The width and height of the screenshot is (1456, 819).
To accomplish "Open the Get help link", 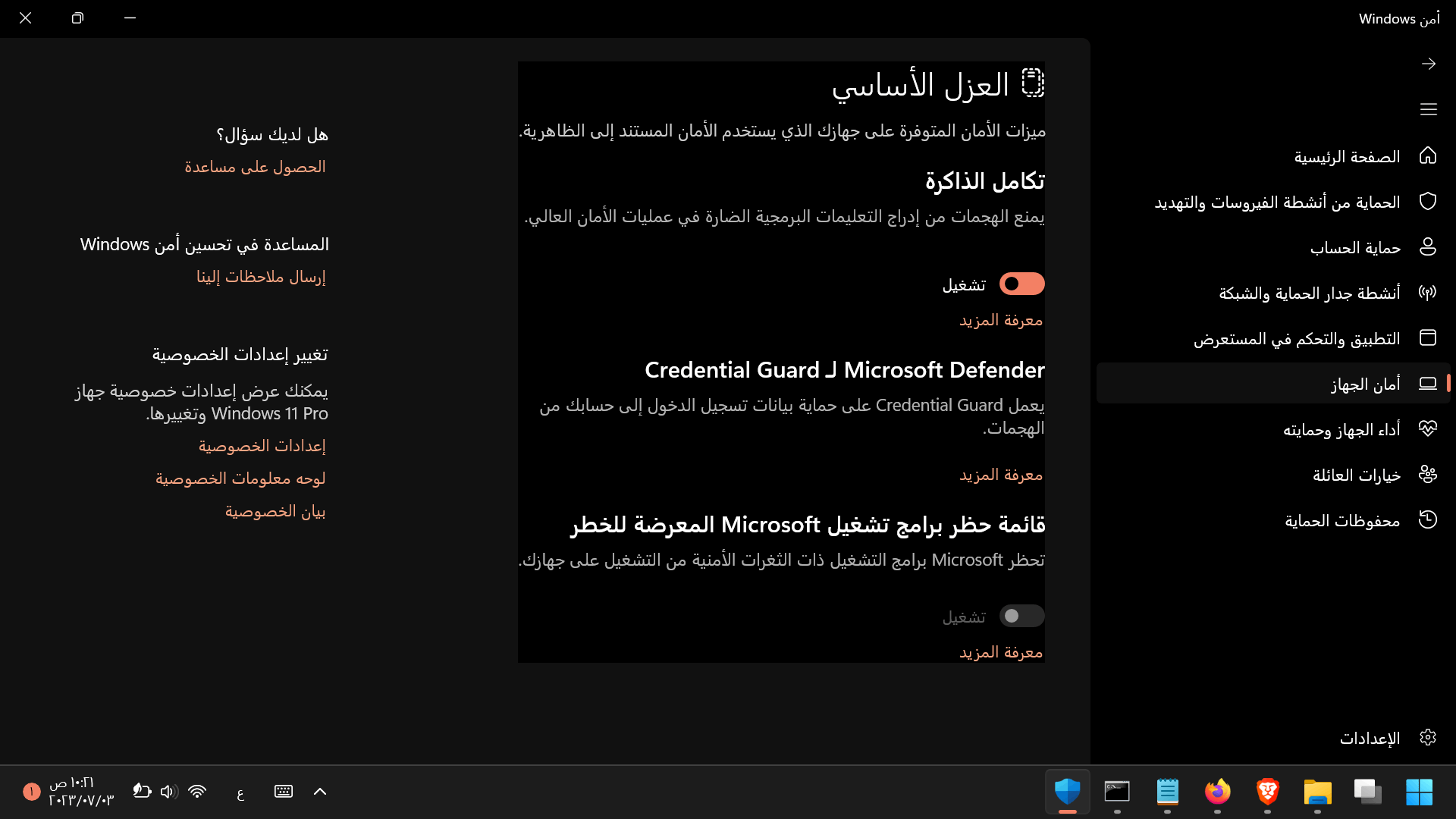I will click(x=255, y=167).
